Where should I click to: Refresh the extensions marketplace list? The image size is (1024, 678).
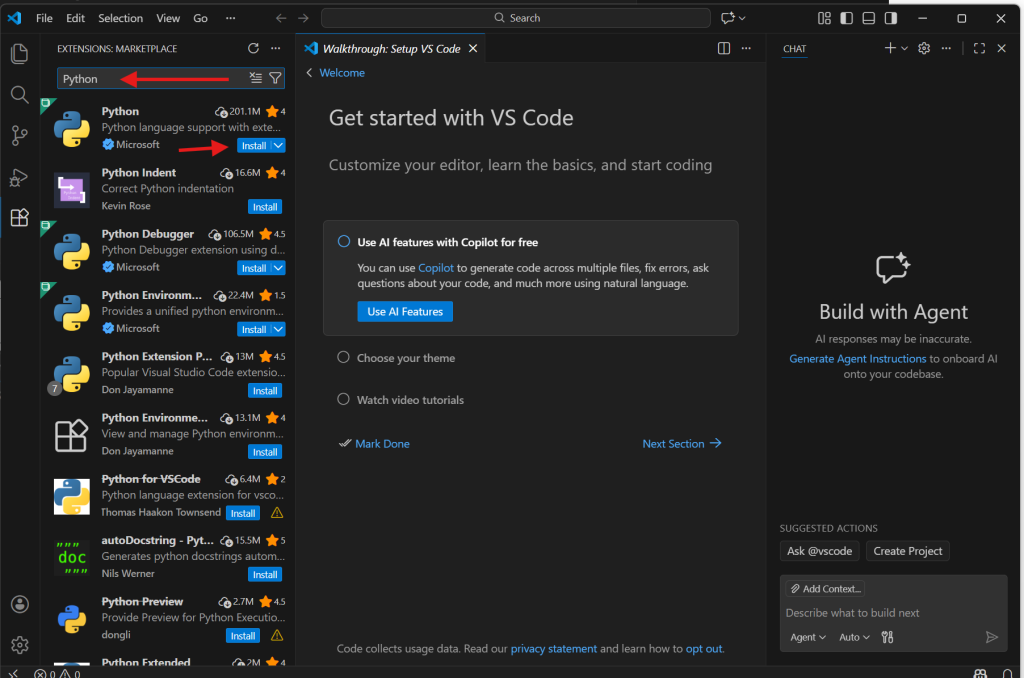click(x=253, y=48)
